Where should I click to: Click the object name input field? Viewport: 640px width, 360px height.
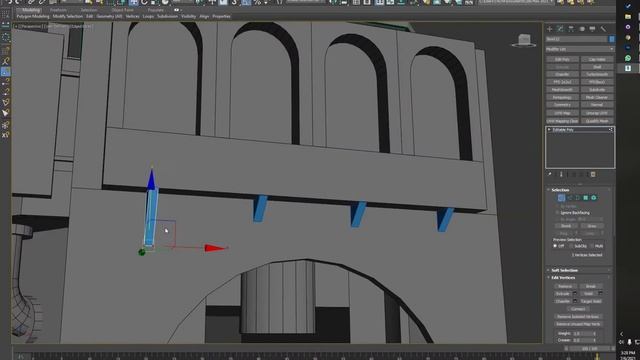coord(577,39)
